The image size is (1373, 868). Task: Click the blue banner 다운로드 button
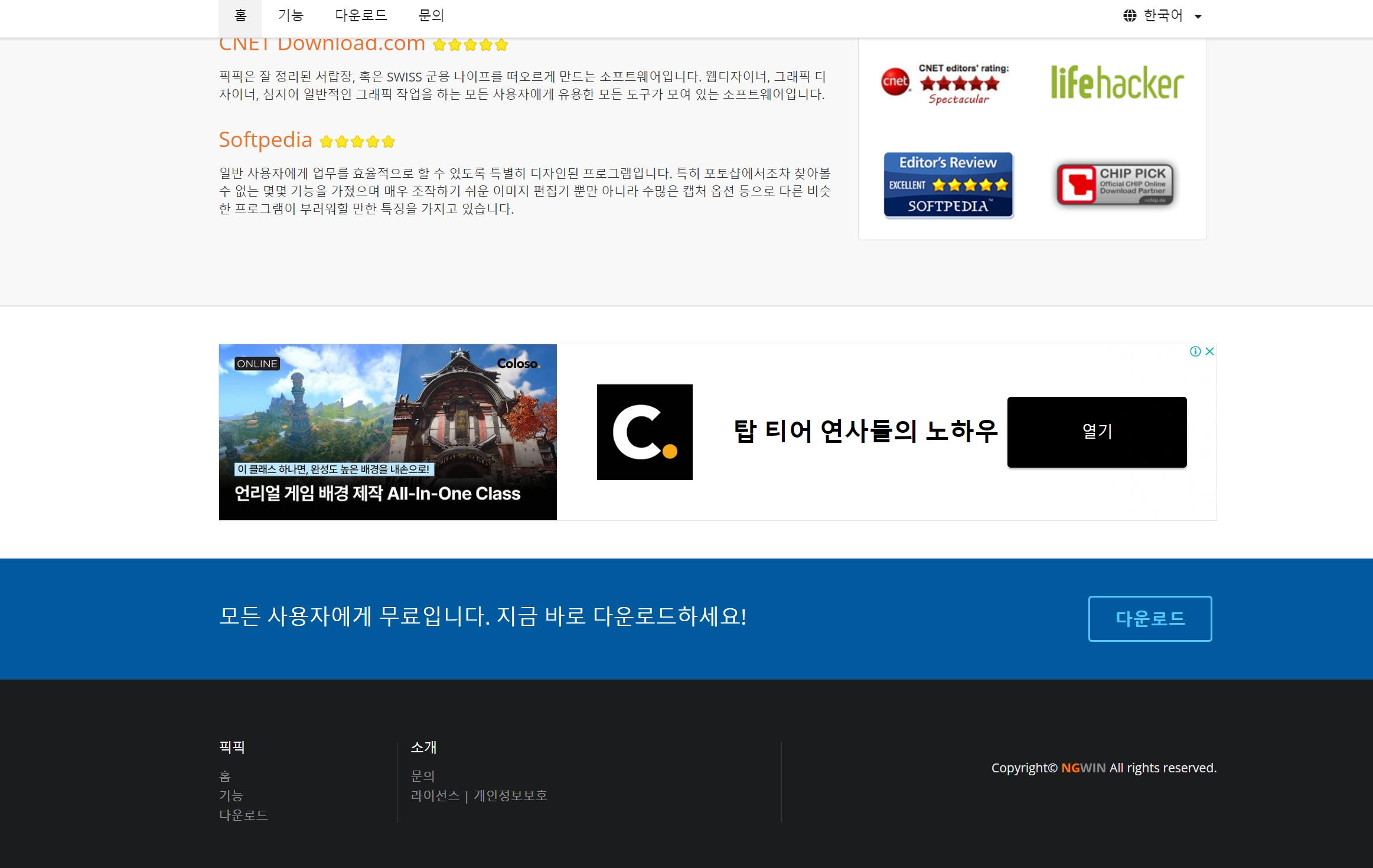point(1150,618)
